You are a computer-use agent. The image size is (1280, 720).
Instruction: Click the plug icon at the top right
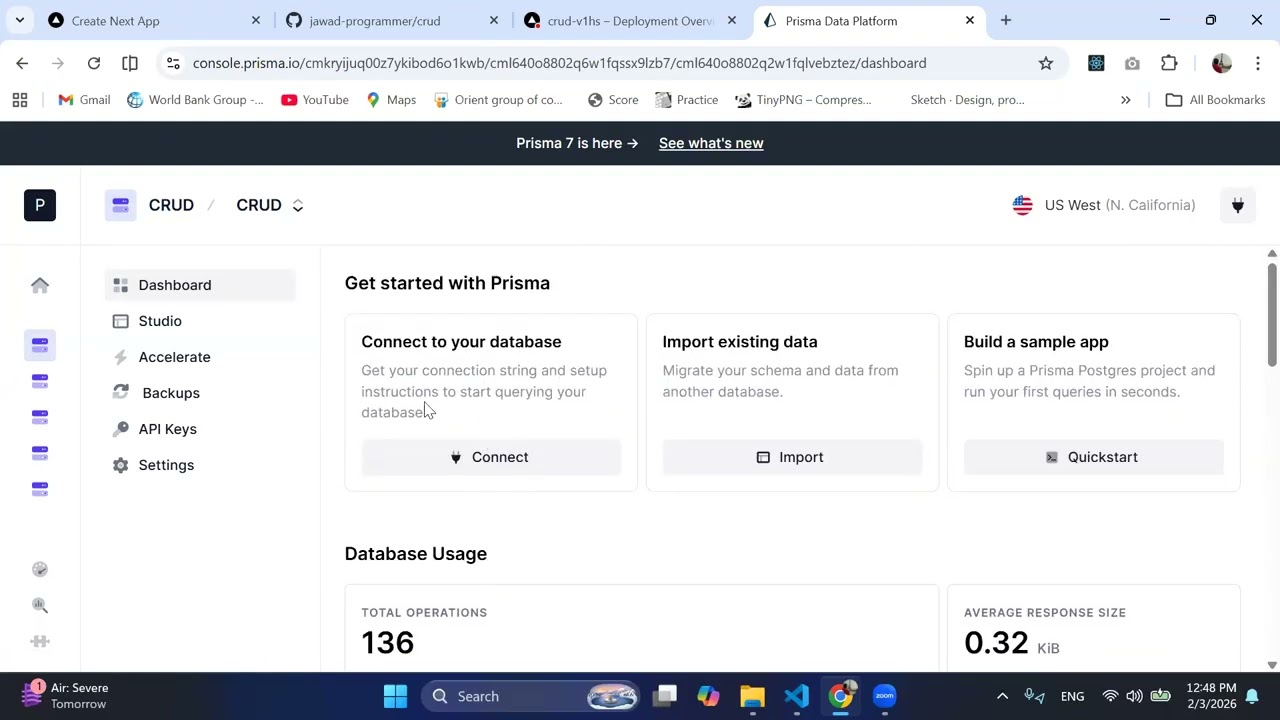[x=1238, y=205]
